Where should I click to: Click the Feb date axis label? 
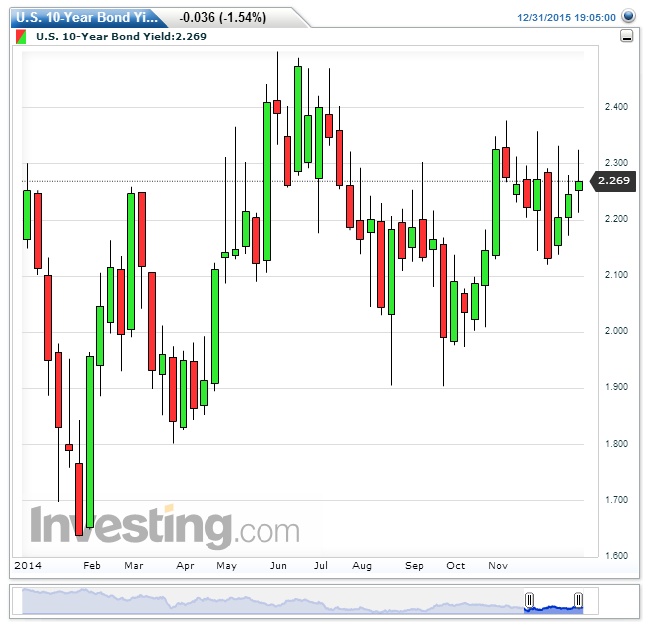tap(92, 566)
